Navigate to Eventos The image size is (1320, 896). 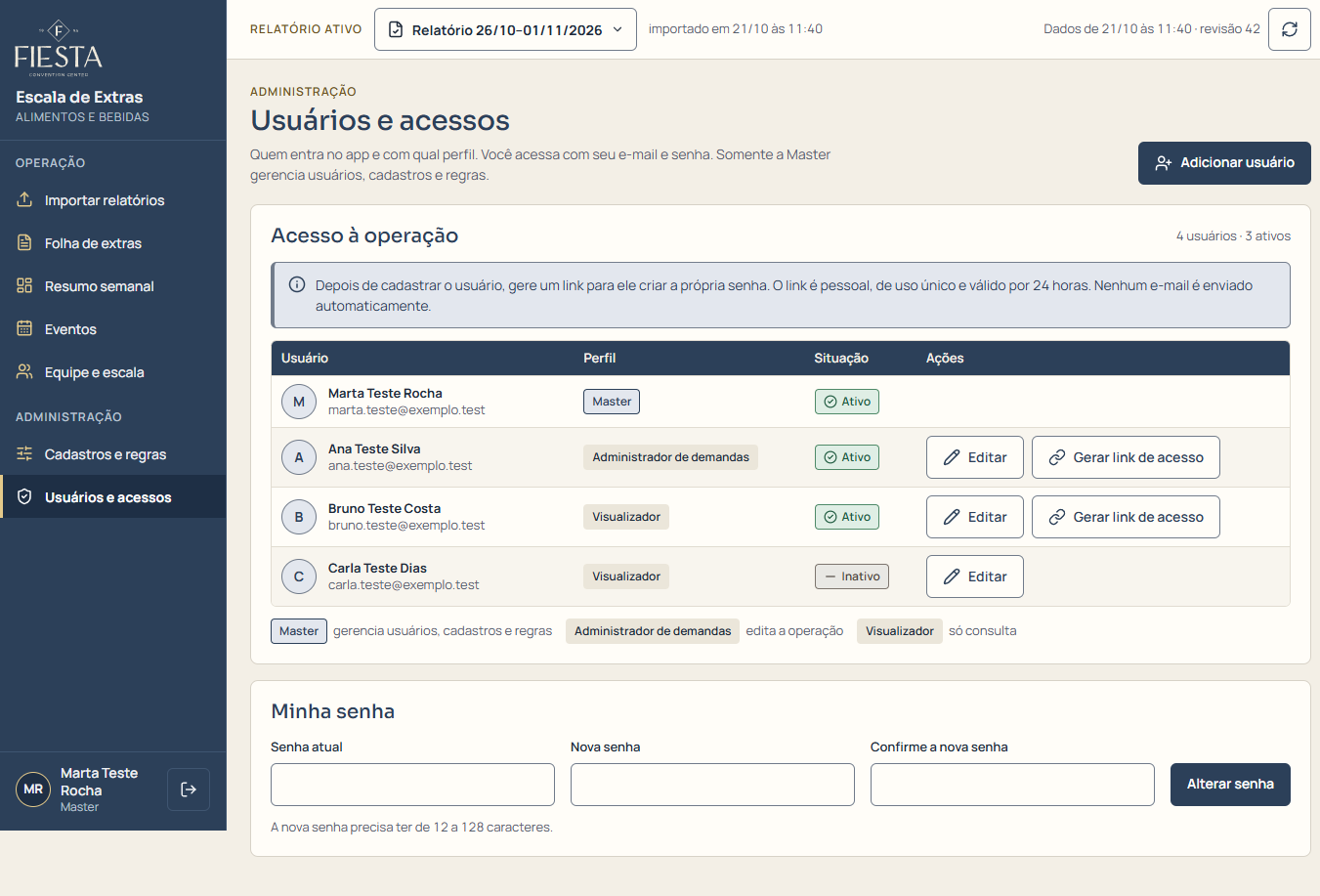tap(113, 329)
